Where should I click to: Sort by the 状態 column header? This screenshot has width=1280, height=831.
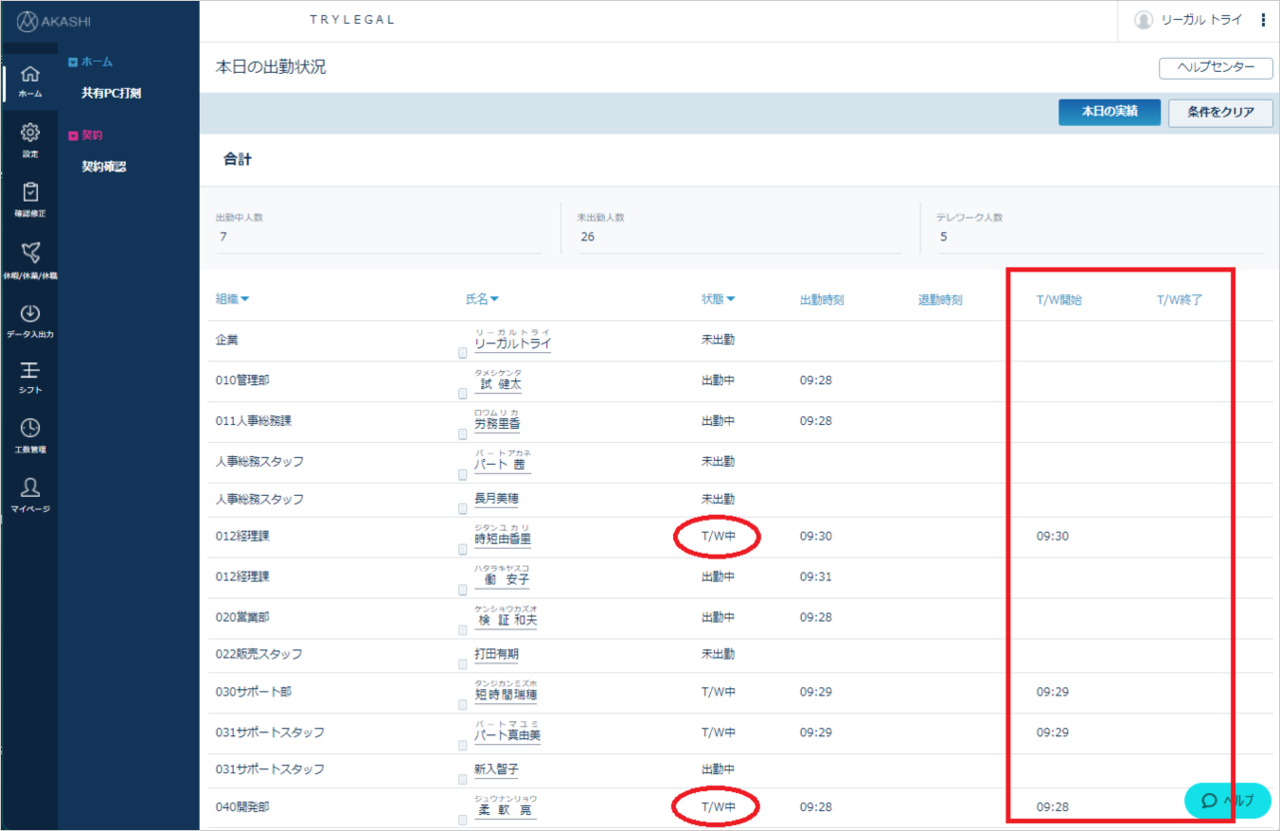tap(718, 299)
